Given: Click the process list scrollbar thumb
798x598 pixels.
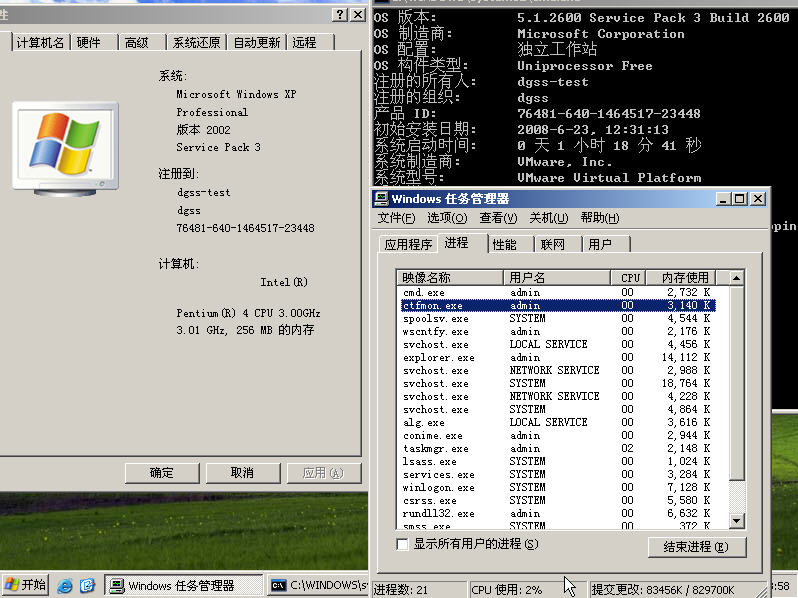Looking at the screenshot, I should [x=736, y=382].
